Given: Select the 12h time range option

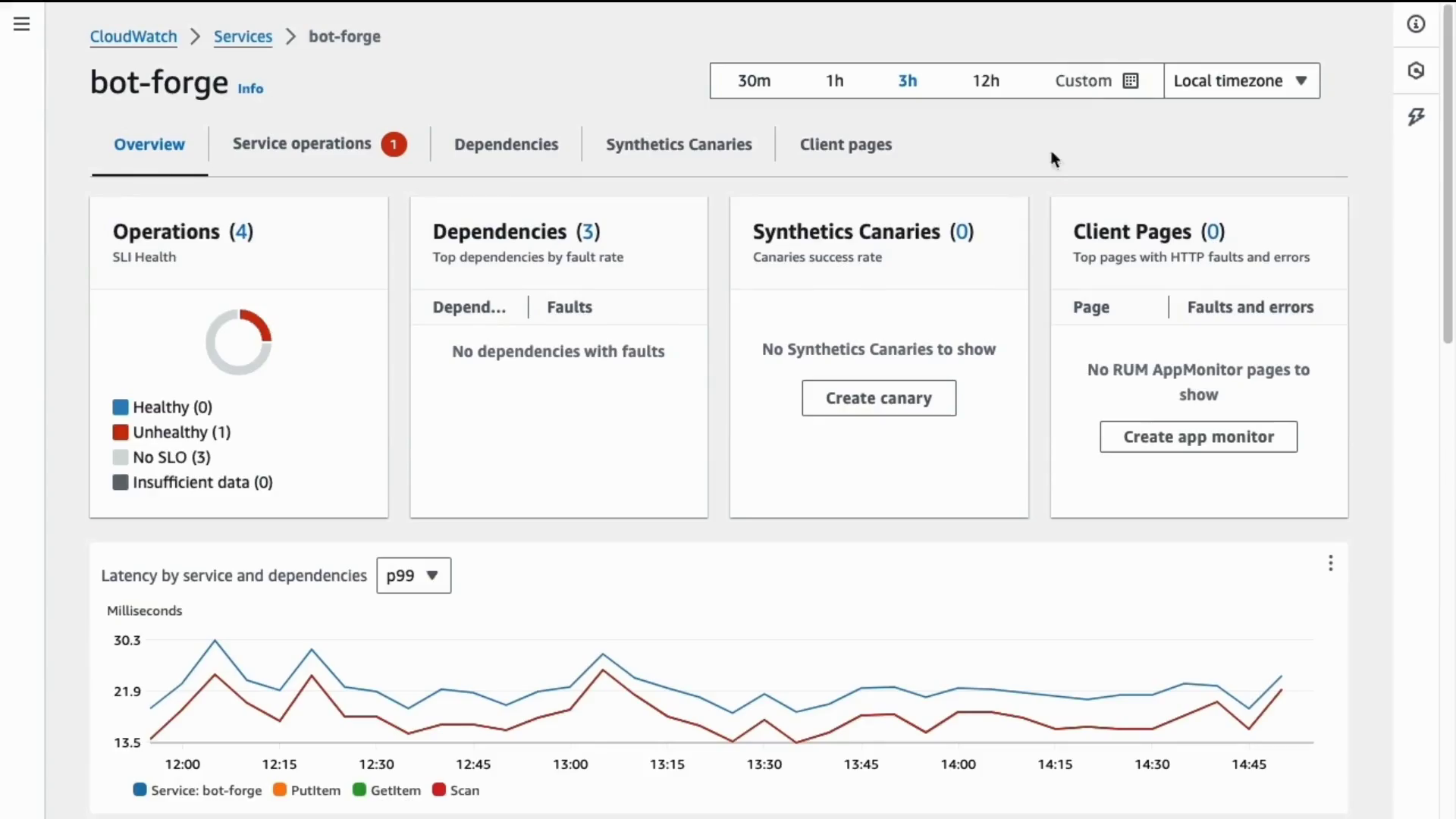Looking at the screenshot, I should click(986, 81).
